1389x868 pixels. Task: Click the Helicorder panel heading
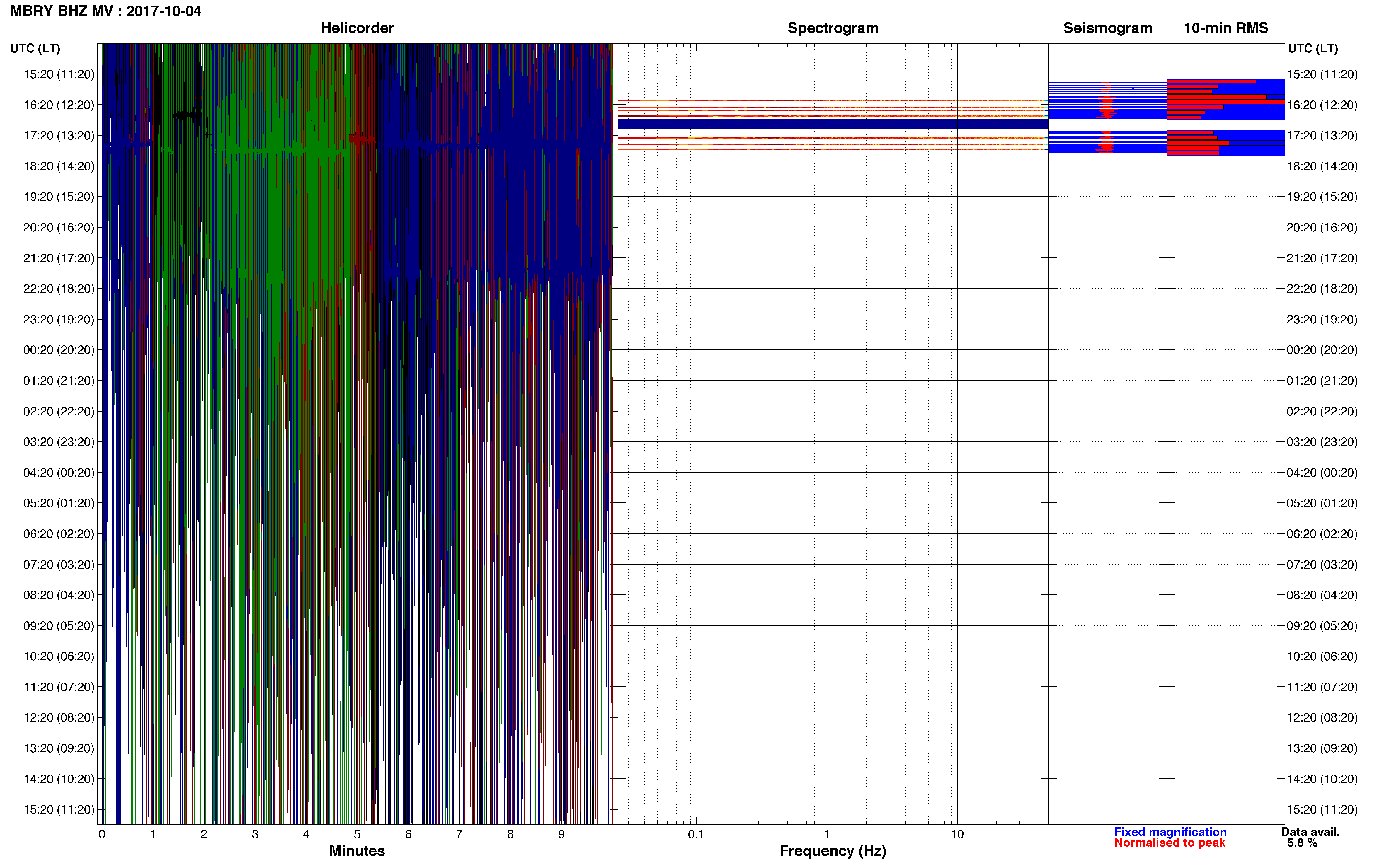click(357, 28)
